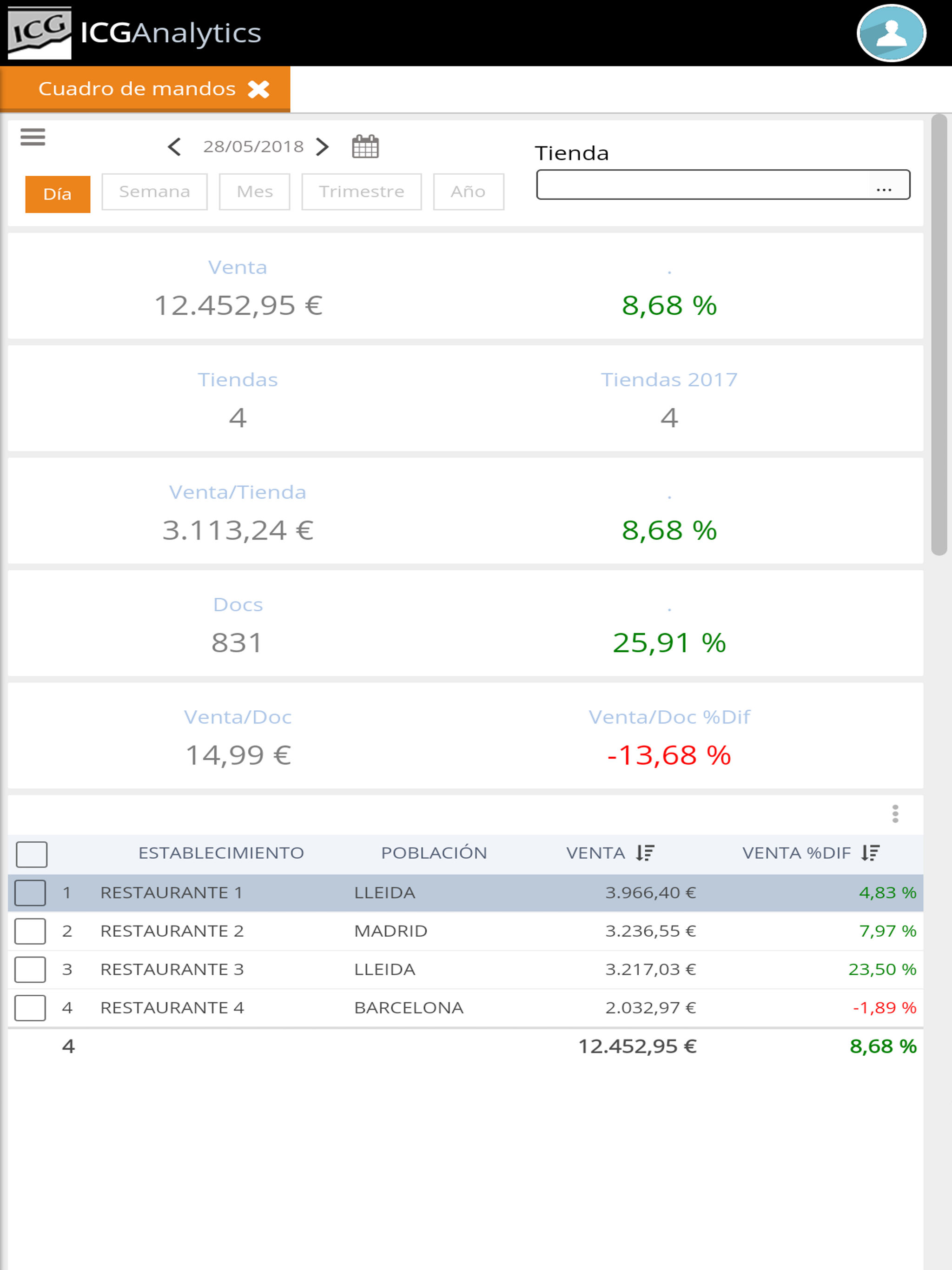The height and width of the screenshot is (1270, 952).
Task: Switch to the Trimestre period
Action: click(x=362, y=192)
